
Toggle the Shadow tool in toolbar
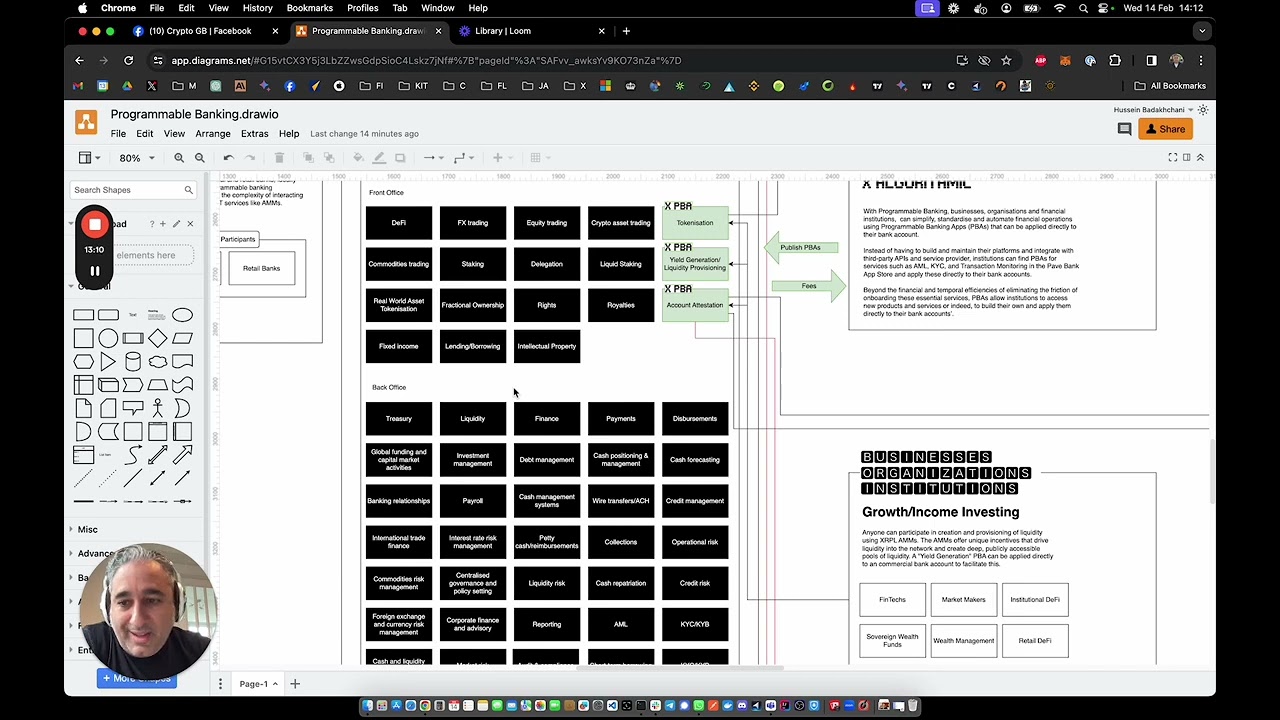click(x=400, y=158)
